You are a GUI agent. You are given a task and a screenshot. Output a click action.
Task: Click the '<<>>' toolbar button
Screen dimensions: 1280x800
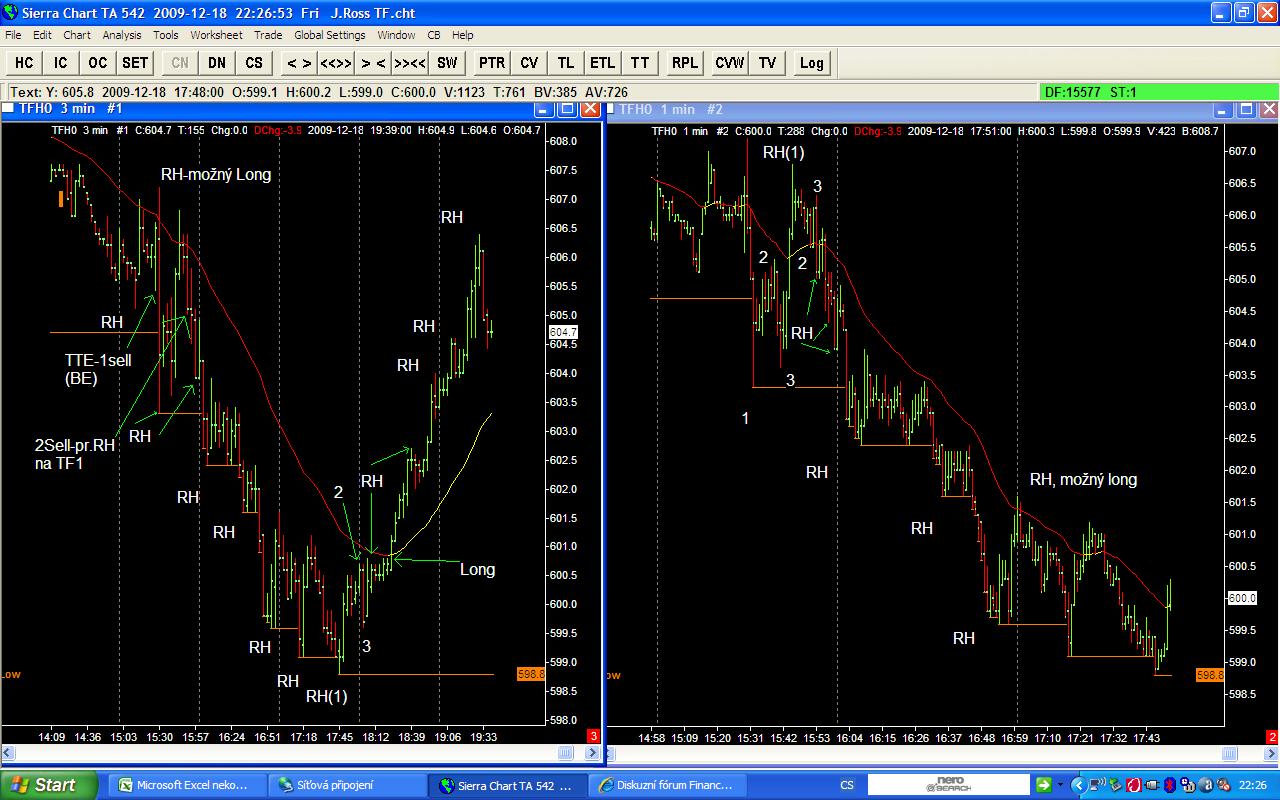pyautogui.click(x=336, y=63)
